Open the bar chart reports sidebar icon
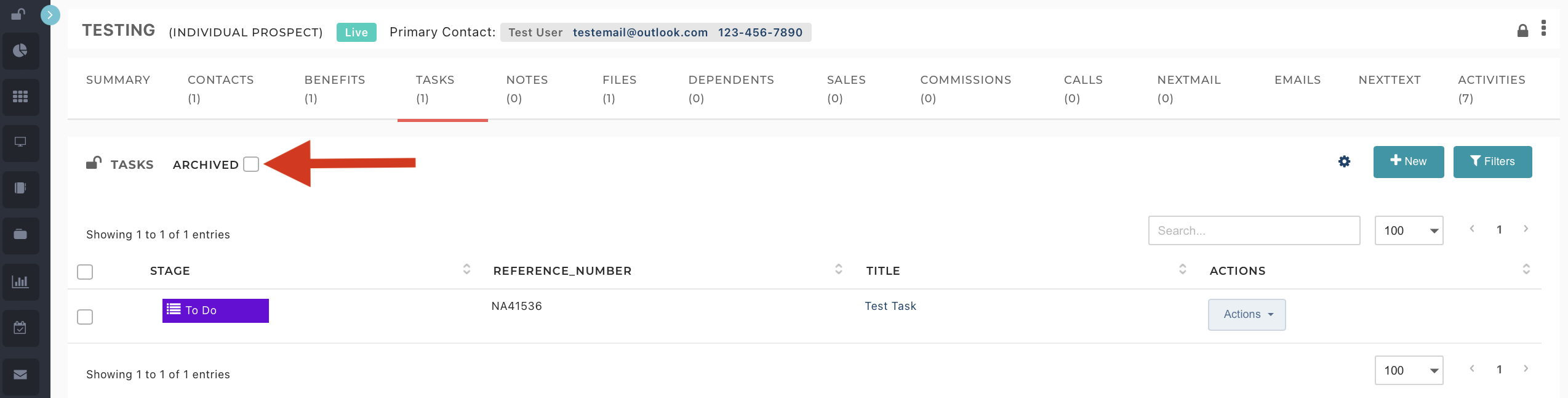Viewport: 1568px width, 398px height. (x=20, y=282)
